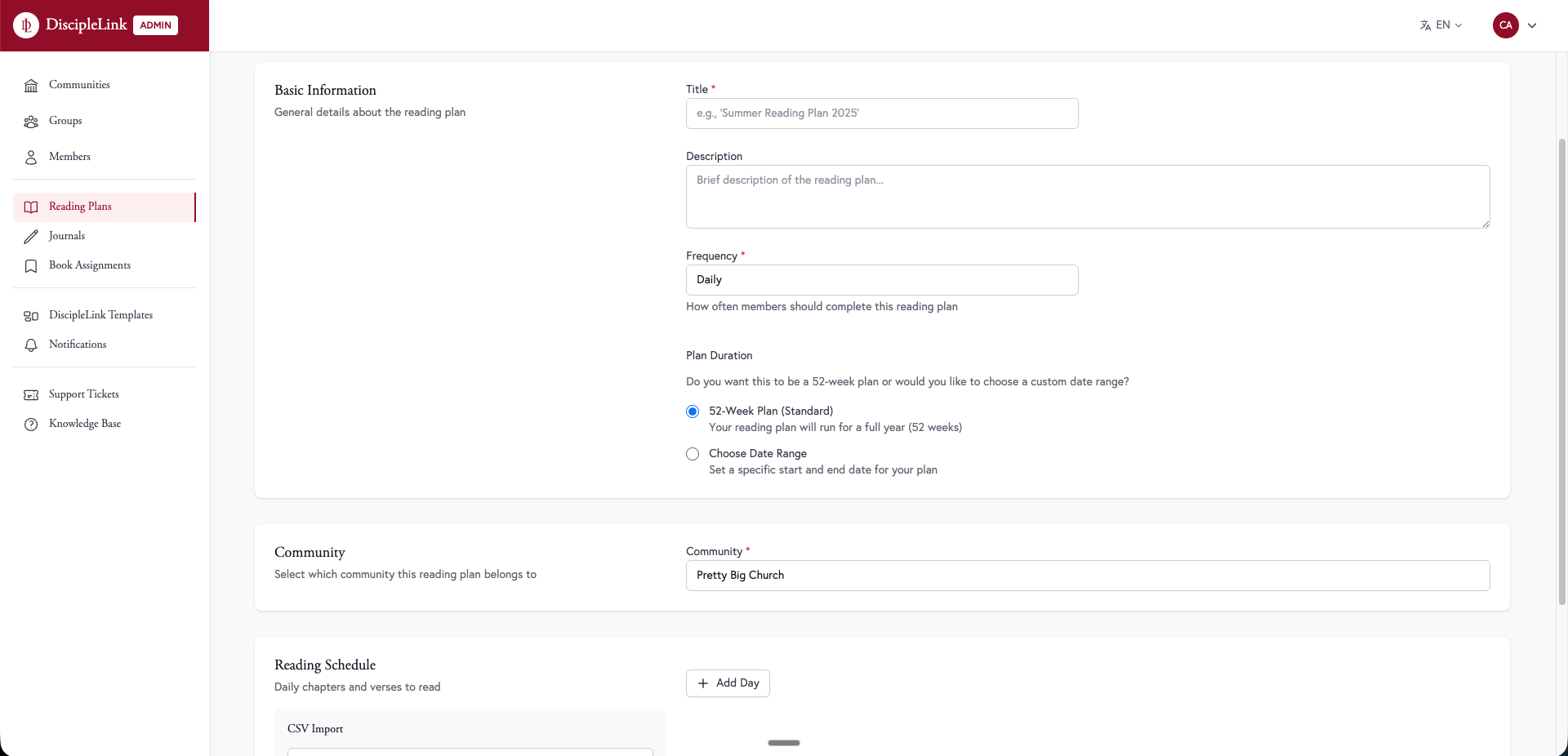Click the CA user avatar
The width and height of the screenshot is (1568, 756).
(x=1505, y=25)
